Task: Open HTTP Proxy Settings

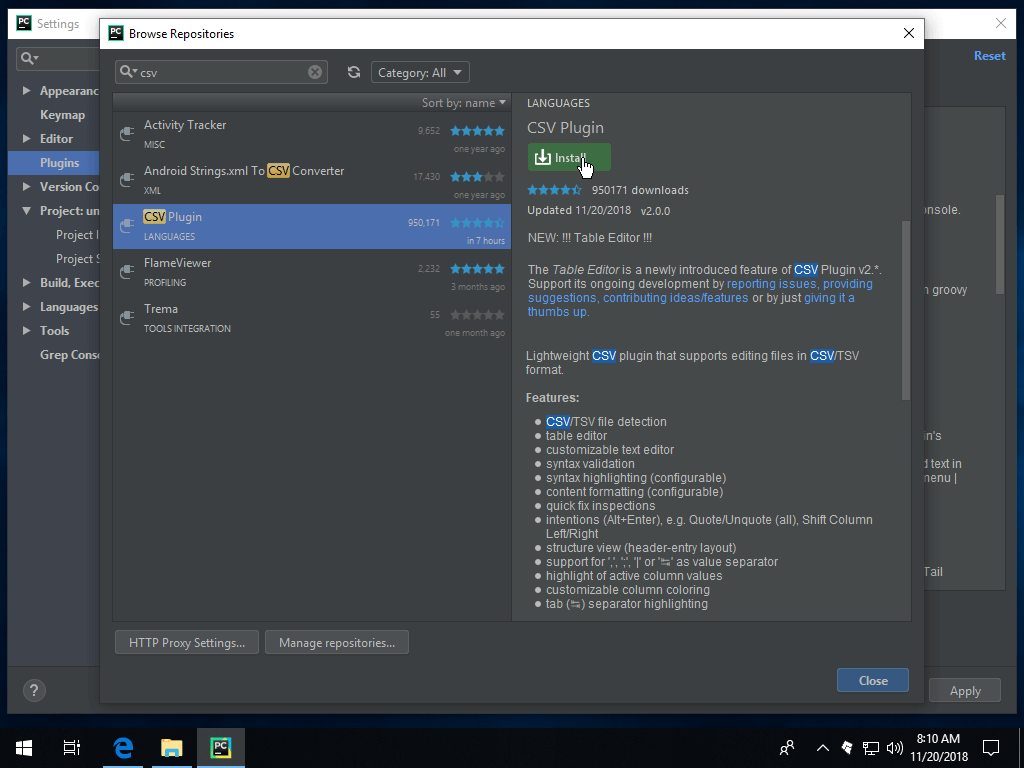Action: [186, 642]
